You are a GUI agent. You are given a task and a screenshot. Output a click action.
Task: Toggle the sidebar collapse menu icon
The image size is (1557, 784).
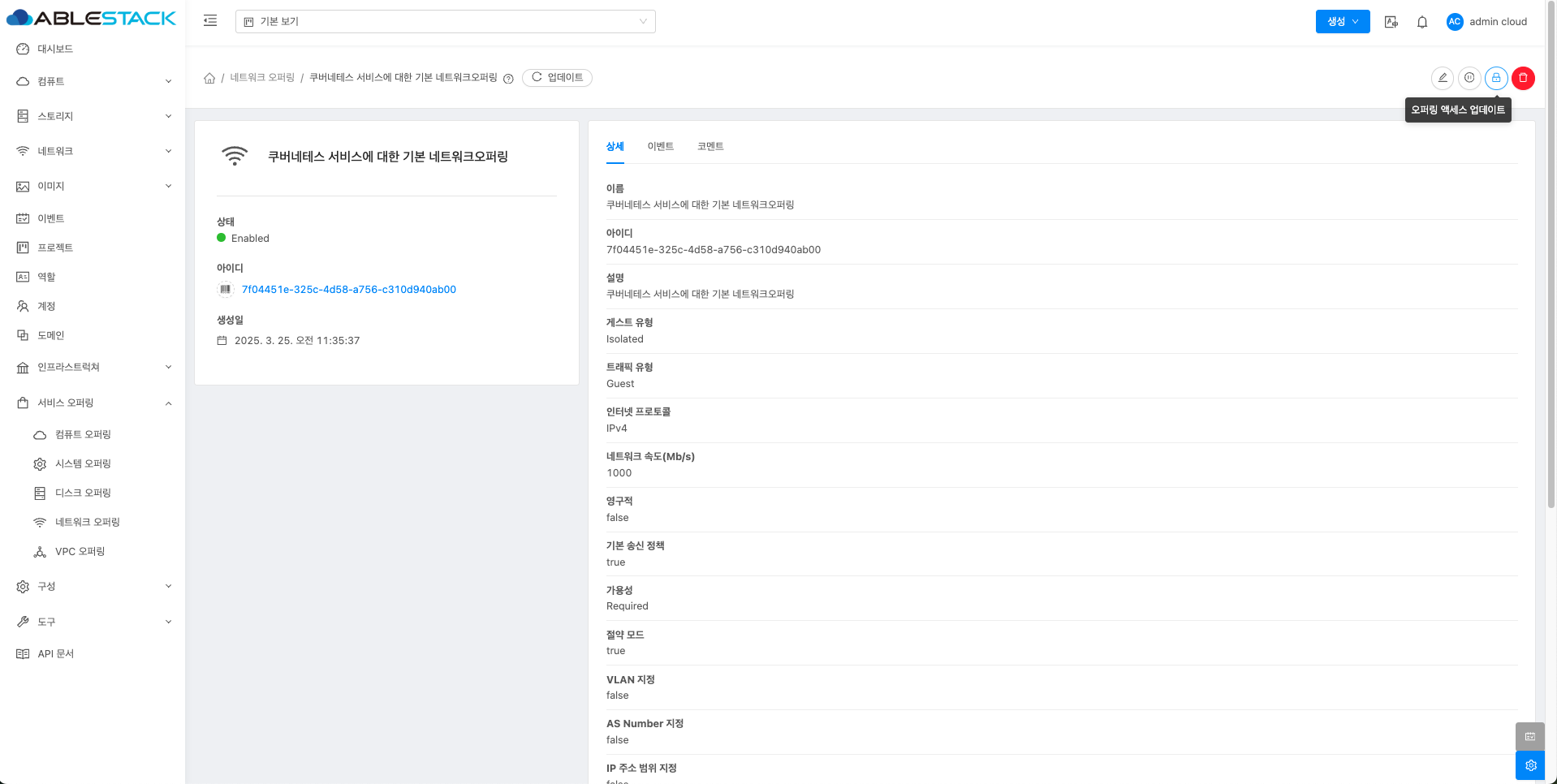[210, 21]
